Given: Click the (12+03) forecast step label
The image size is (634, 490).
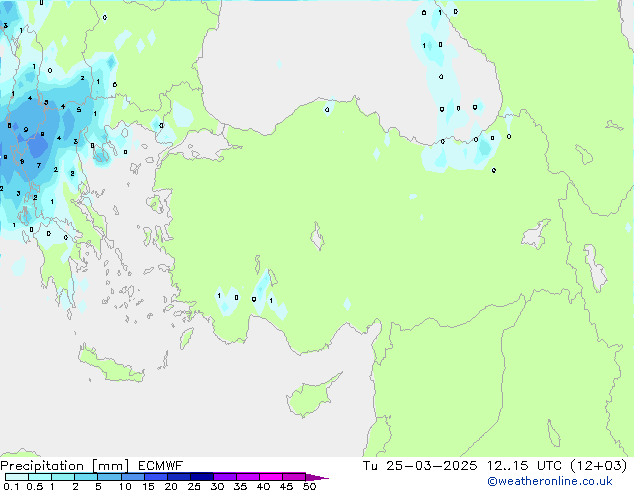Looking at the screenshot, I should 598,466.
